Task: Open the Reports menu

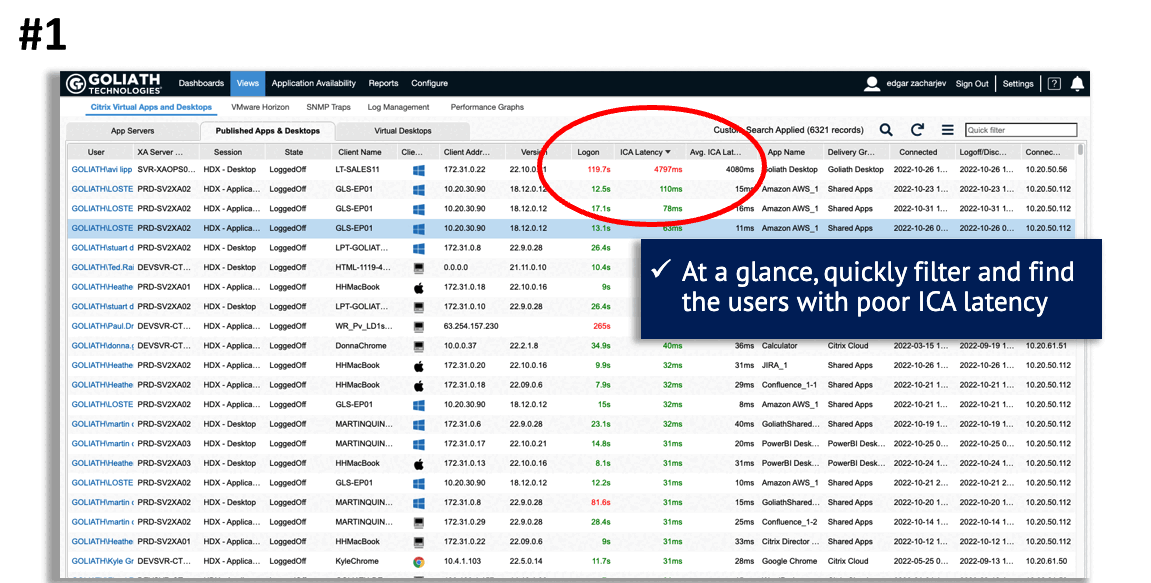Action: tap(383, 84)
